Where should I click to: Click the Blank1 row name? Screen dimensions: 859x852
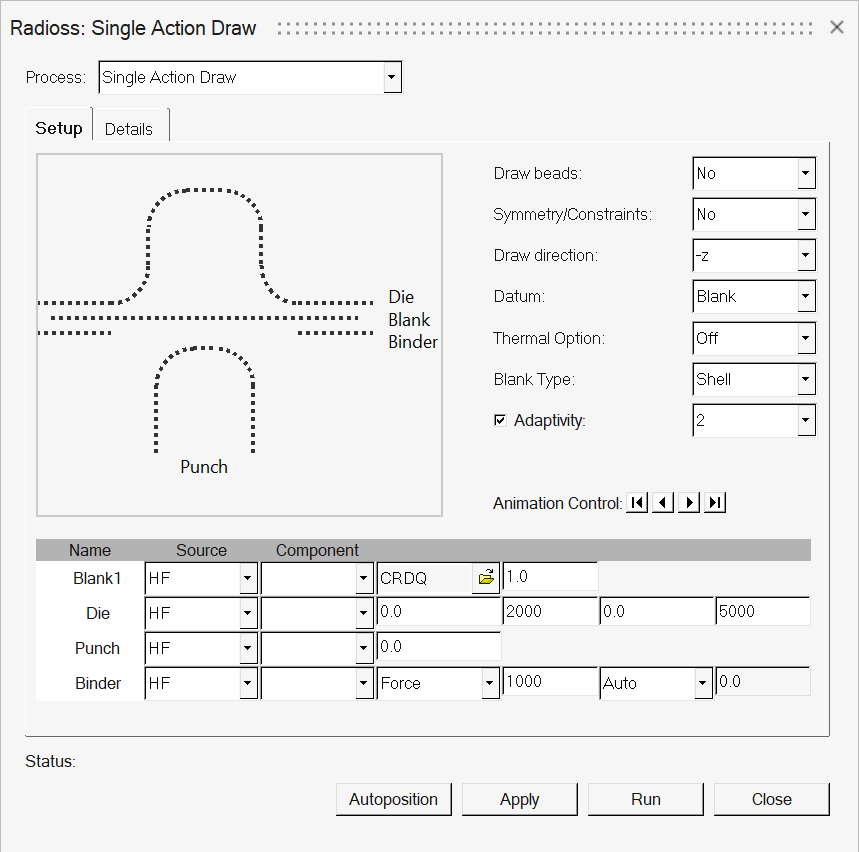tap(97, 578)
